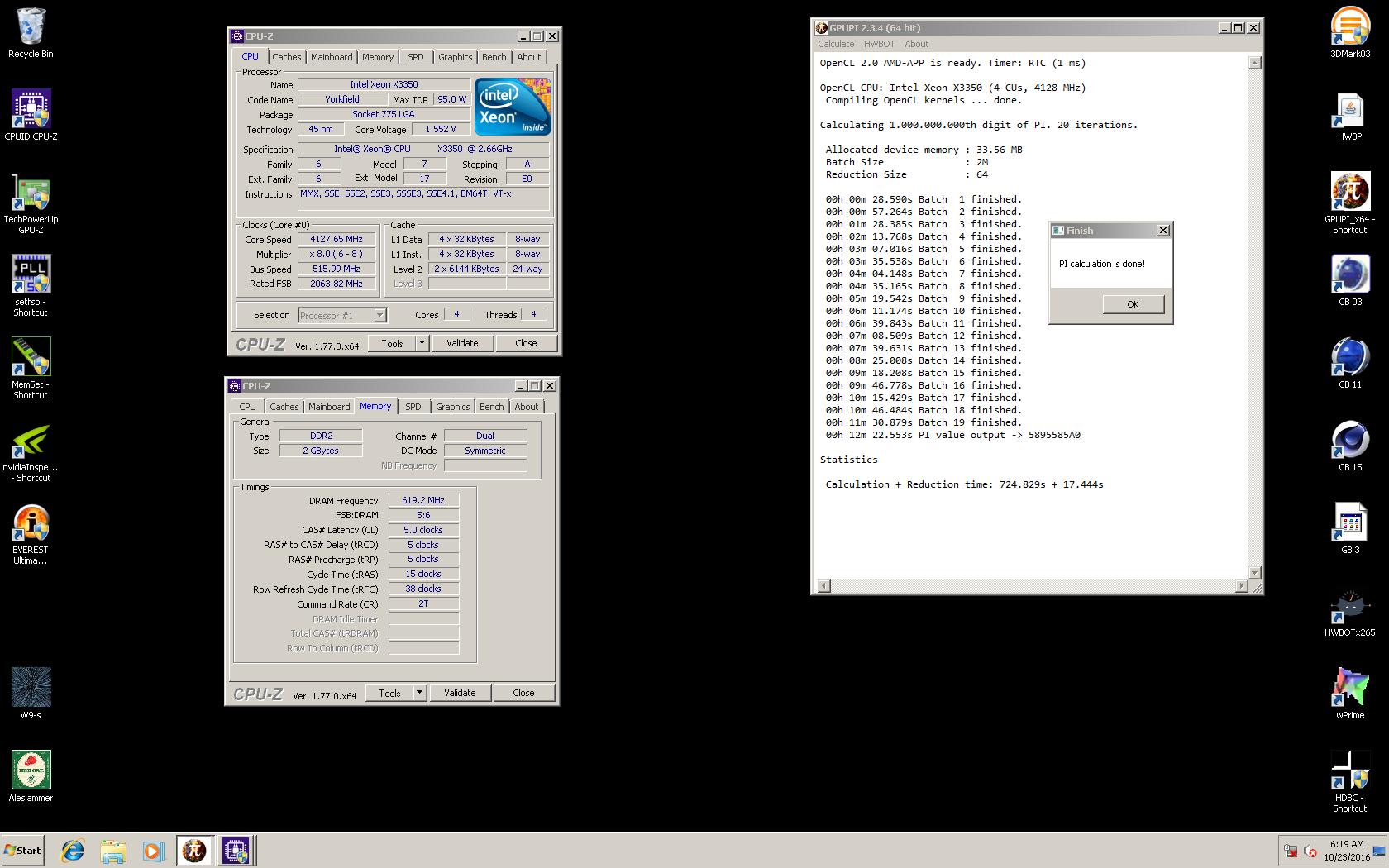Click the DRAM Frequency value 619.2 MHz
The image size is (1389, 868).
[x=423, y=500]
